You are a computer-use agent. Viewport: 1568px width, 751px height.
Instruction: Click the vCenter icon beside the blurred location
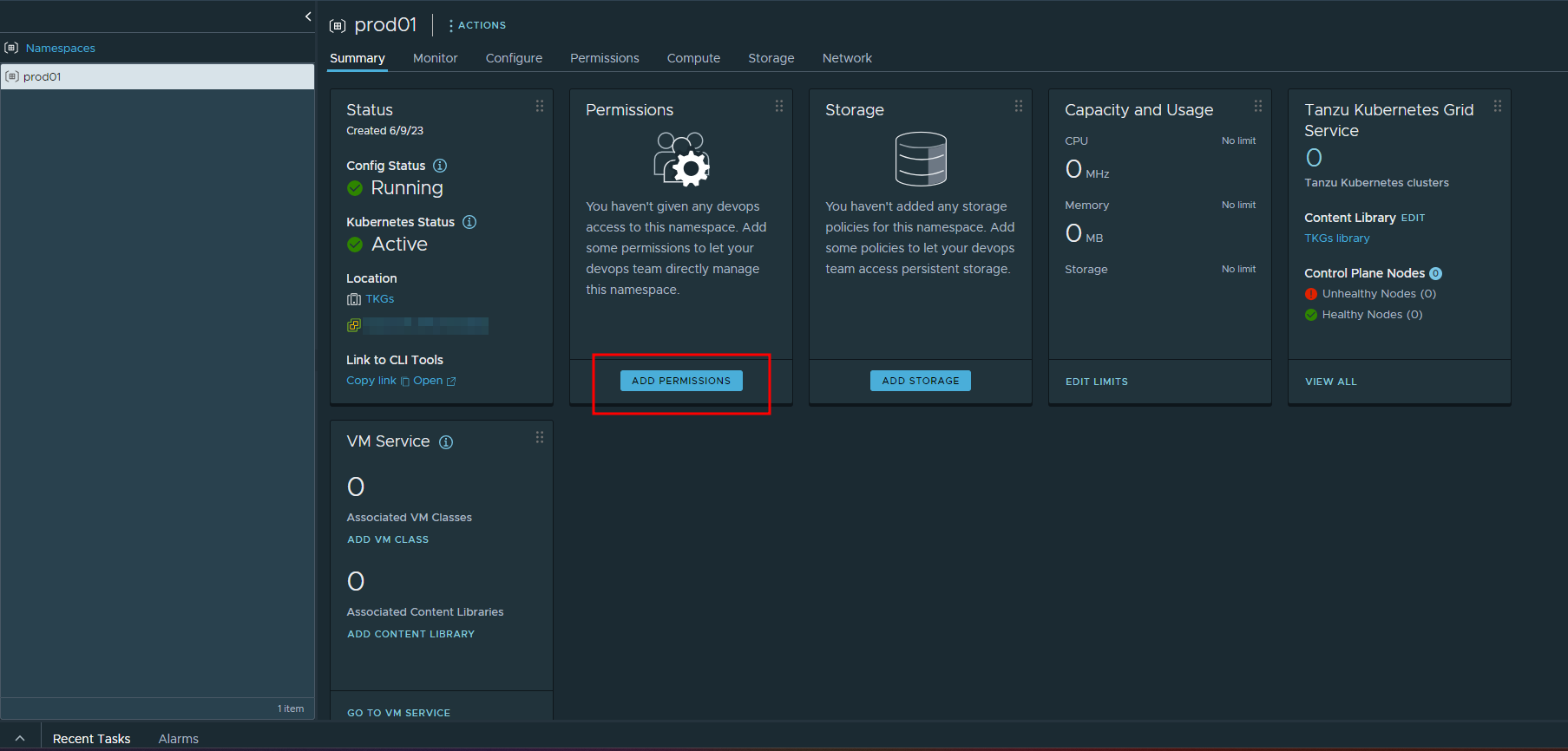point(354,326)
